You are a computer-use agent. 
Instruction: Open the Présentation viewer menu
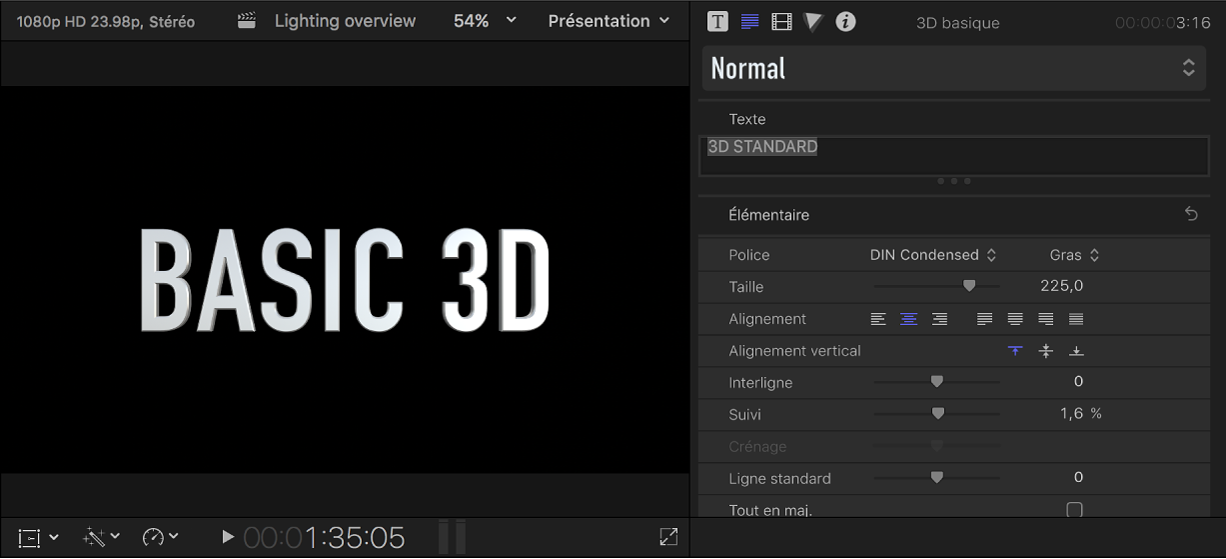pos(609,21)
